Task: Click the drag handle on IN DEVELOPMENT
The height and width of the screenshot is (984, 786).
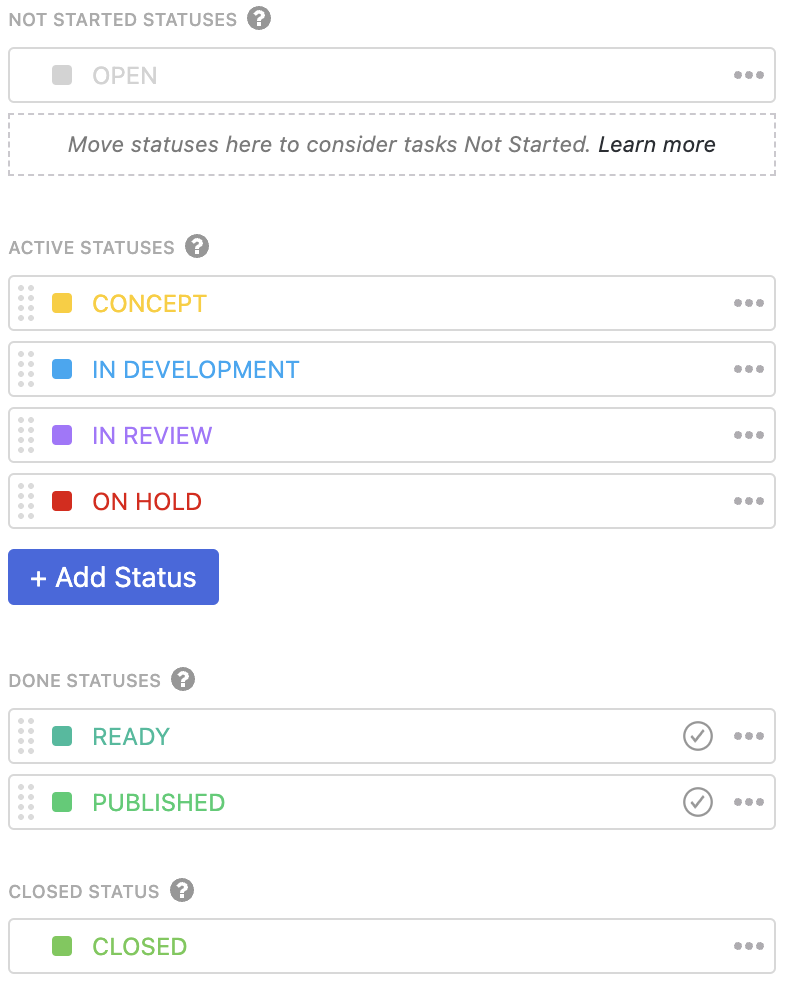Action: tap(27, 368)
